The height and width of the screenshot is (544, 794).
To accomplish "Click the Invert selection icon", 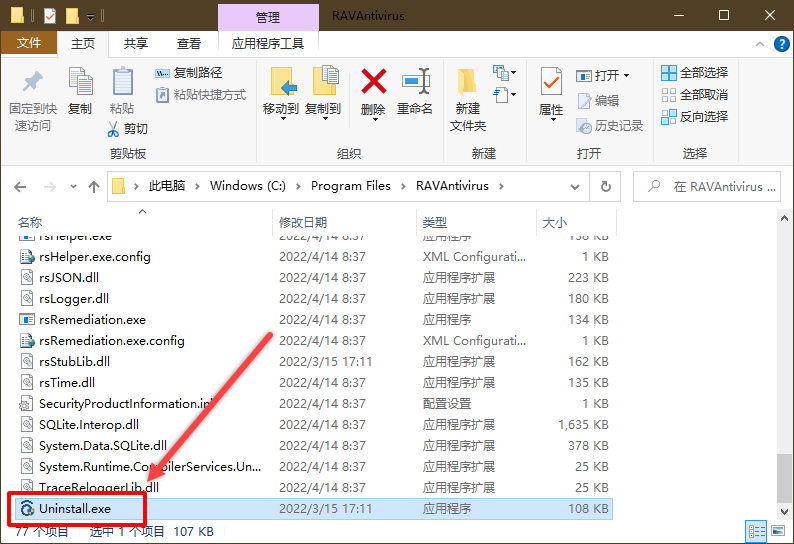I will tap(668, 116).
